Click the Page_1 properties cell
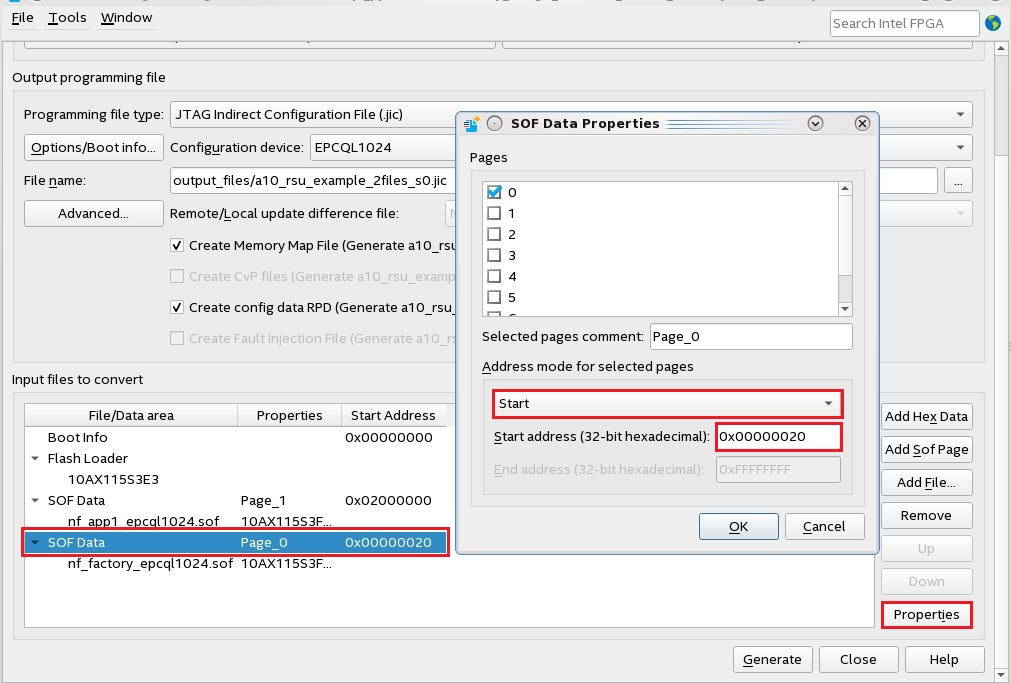 (263, 500)
